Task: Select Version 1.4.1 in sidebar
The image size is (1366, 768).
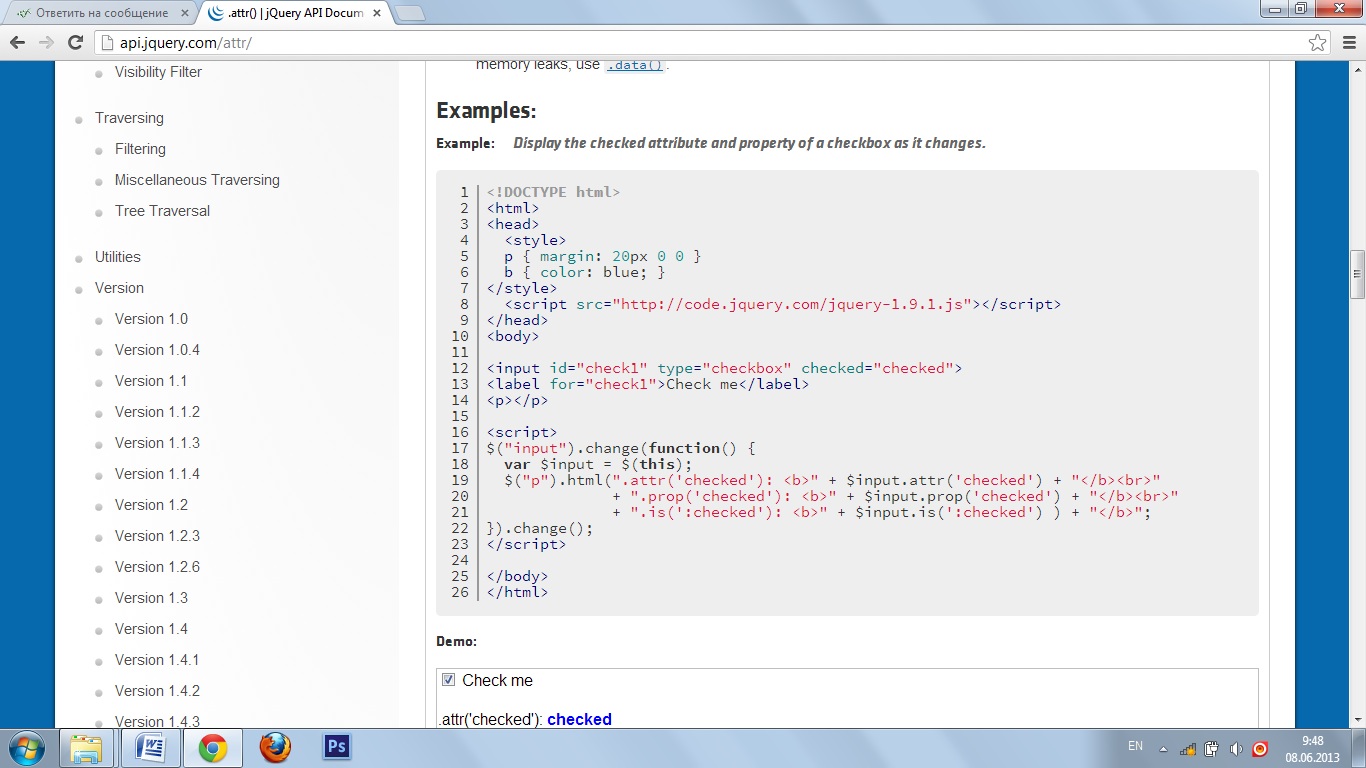Action: 157,660
